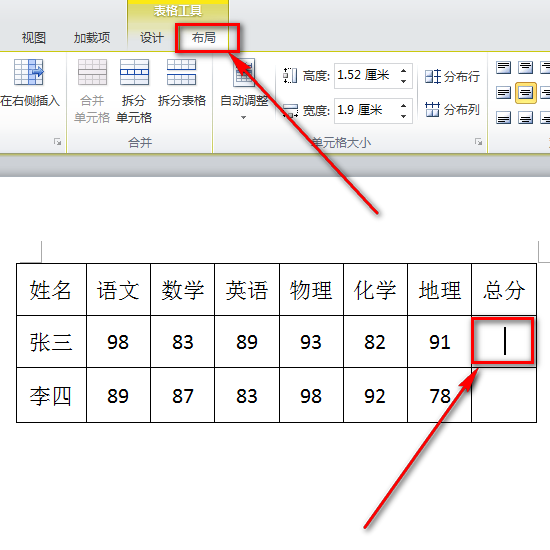Image resolution: width=550 pixels, height=550 pixels.
Task: Click 李四's 地理 score 78
Action: [x=440, y=395]
